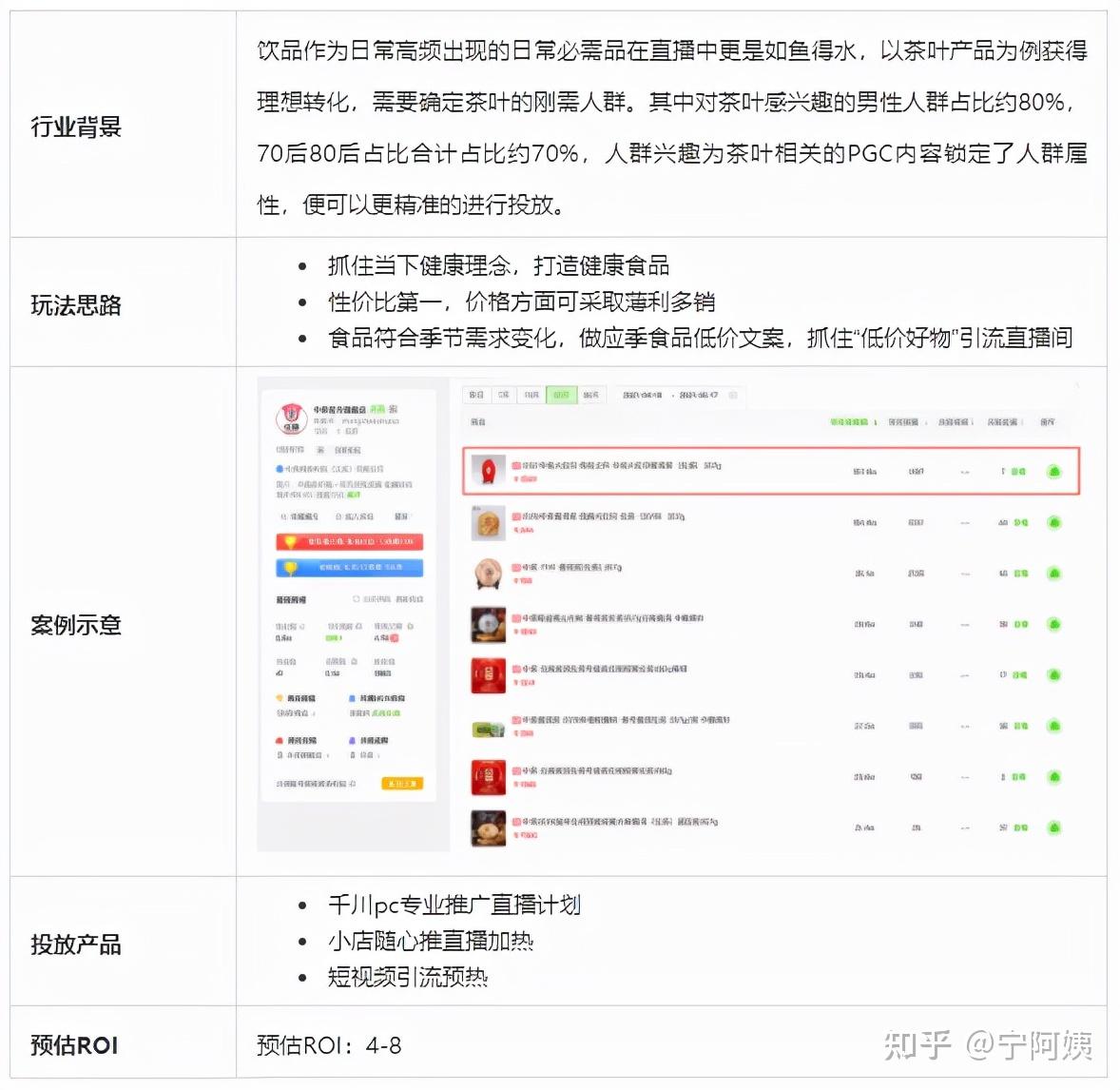This screenshot has height=1090, width=1120.
Task: Click the "行业背景" row label
Action: click(76, 127)
